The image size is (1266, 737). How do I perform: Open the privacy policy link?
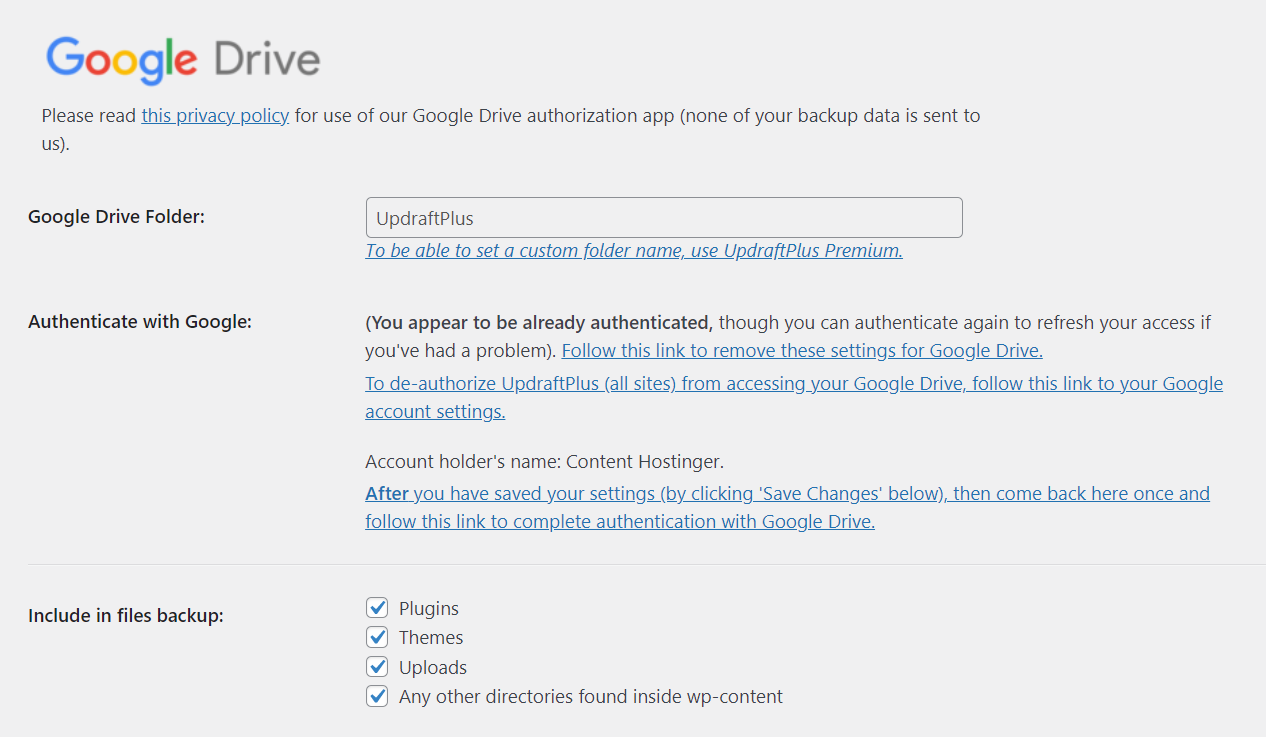click(x=215, y=115)
